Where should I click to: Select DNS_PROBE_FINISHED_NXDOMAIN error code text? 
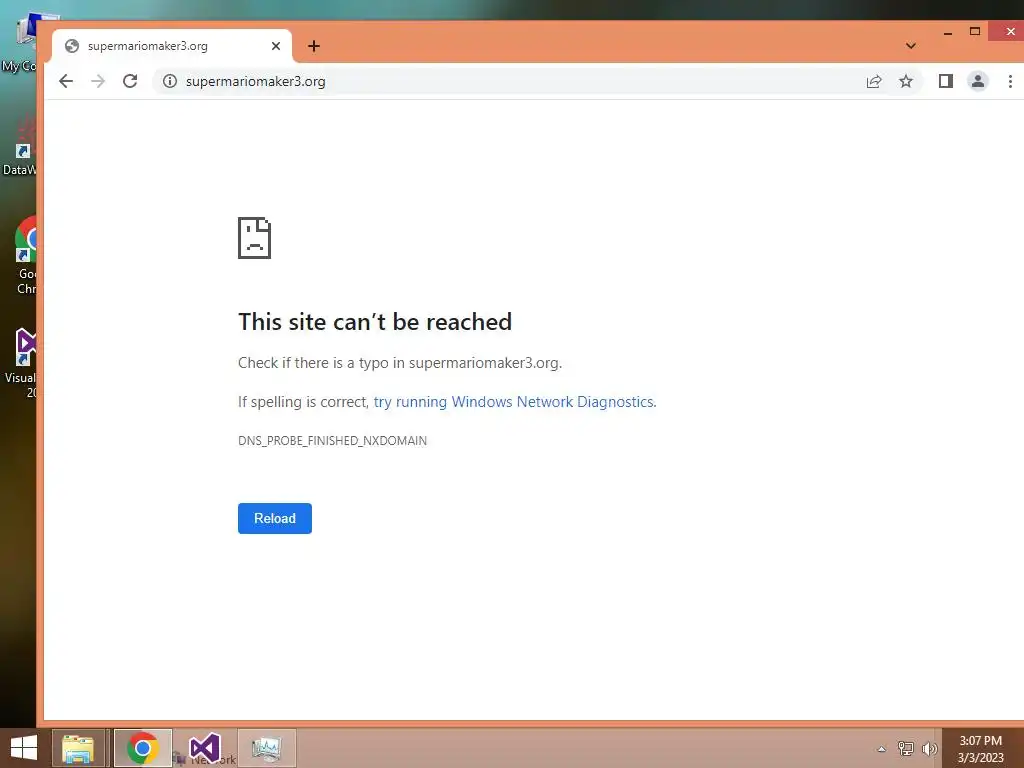point(332,441)
